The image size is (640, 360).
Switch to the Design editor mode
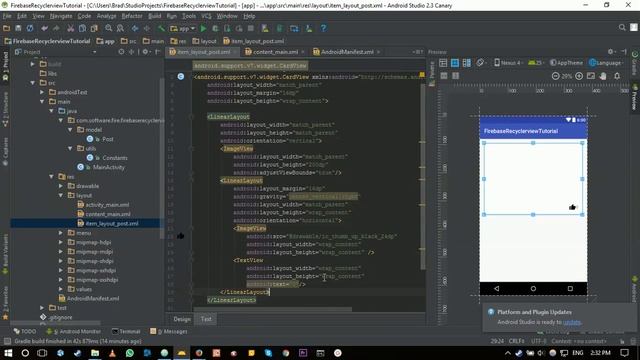pos(182,319)
